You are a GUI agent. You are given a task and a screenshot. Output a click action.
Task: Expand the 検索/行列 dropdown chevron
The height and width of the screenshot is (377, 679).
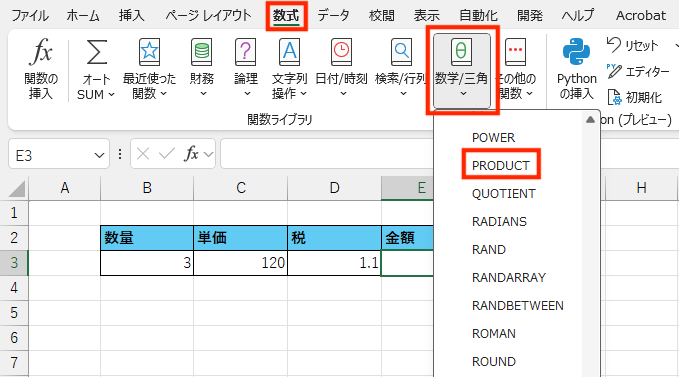(x=403, y=93)
